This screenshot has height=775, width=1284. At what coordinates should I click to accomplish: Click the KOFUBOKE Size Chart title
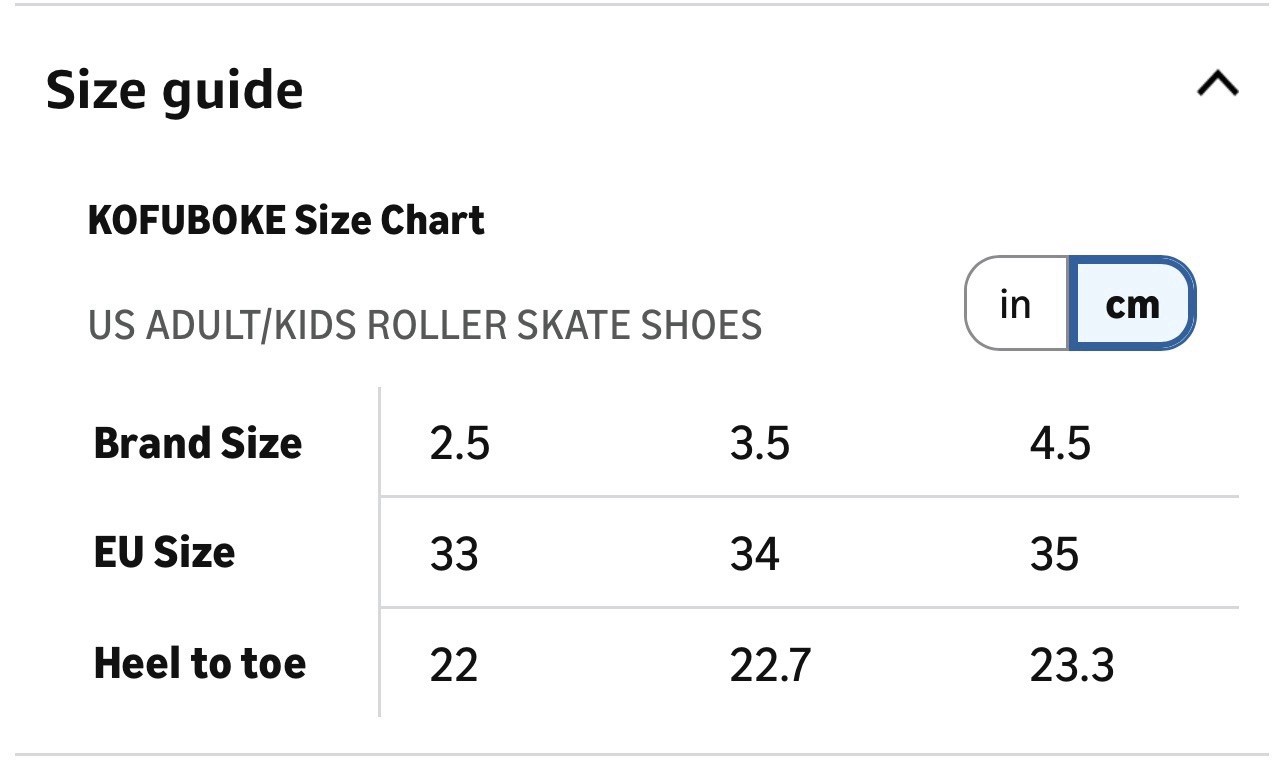click(286, 220)
